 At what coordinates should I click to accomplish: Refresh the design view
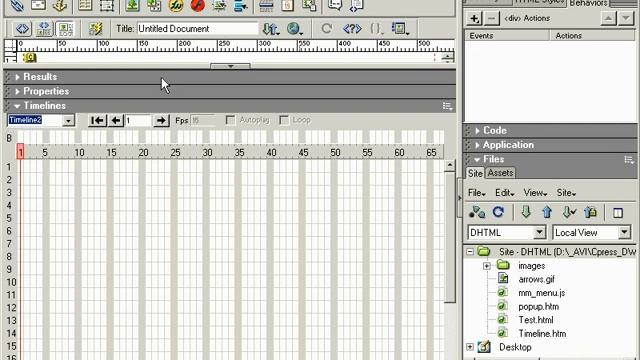click(327, 29)
